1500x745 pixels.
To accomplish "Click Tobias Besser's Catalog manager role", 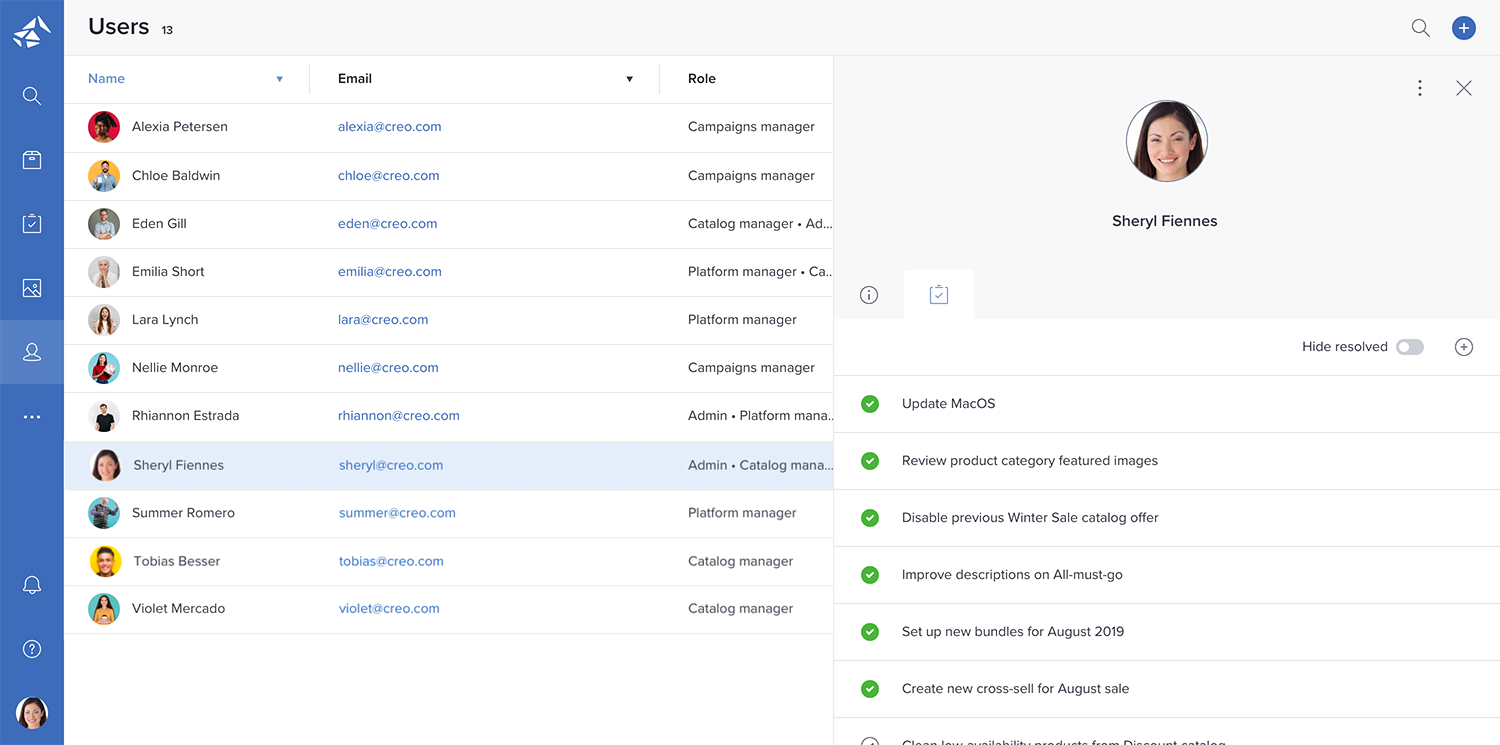I will 741,562.
